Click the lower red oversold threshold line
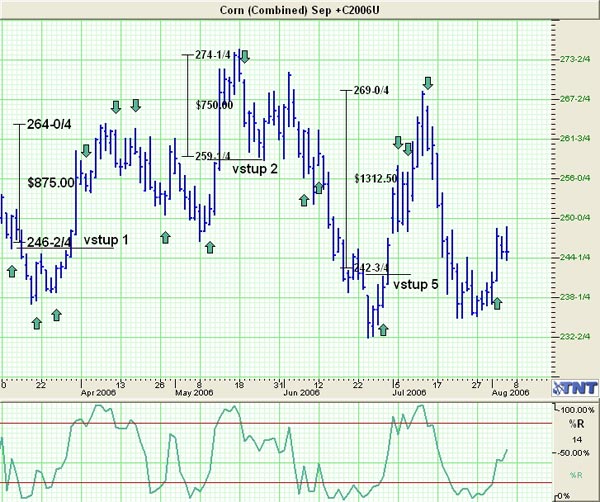The image size is (600, 502). 276,483
